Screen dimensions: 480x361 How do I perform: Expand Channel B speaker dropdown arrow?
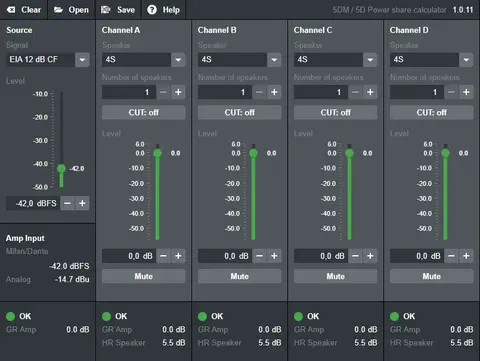[274, 60]
